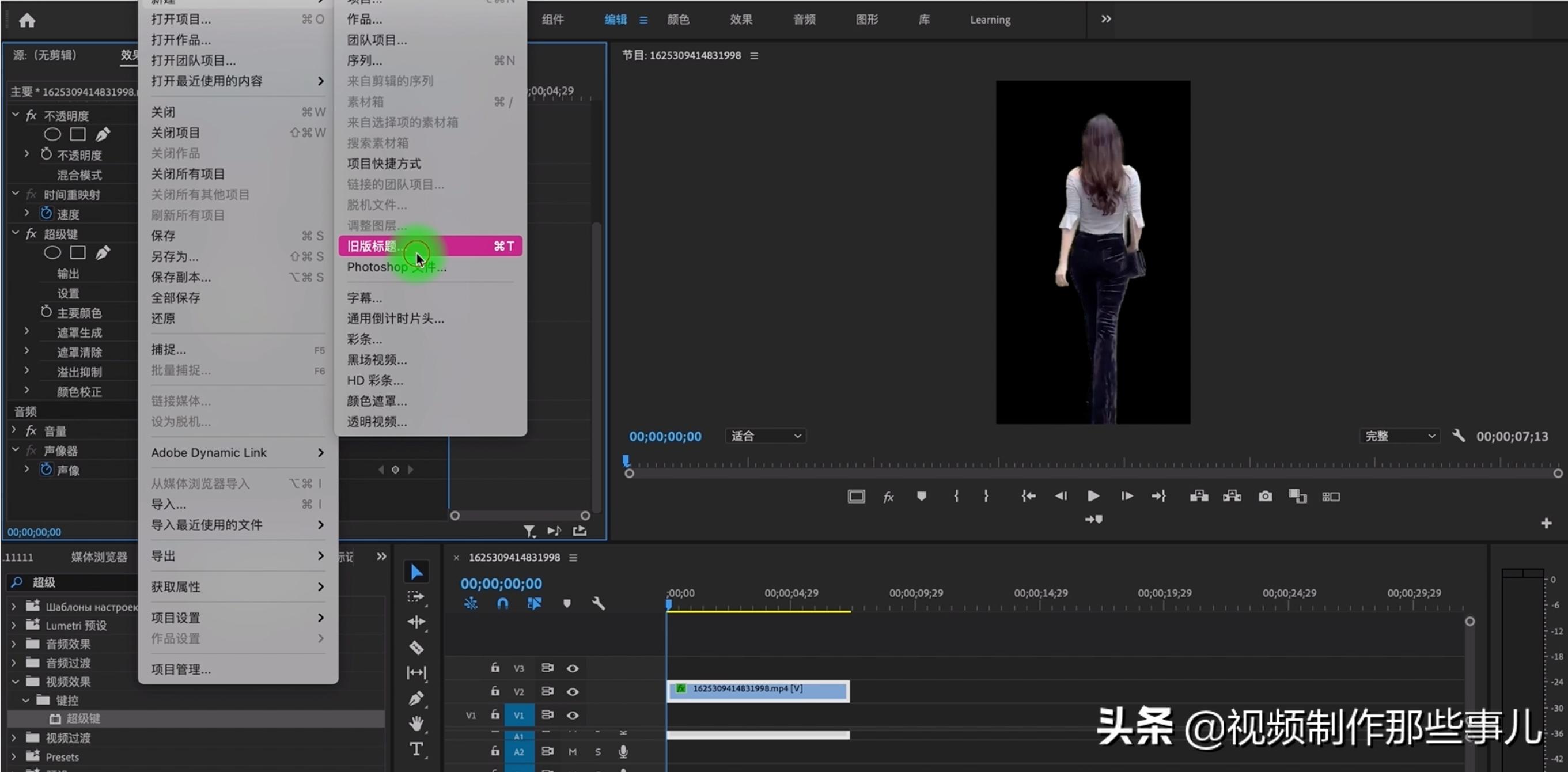Select the Type tool
This screenshot has height=772, width=1568.
coord(416,750)
